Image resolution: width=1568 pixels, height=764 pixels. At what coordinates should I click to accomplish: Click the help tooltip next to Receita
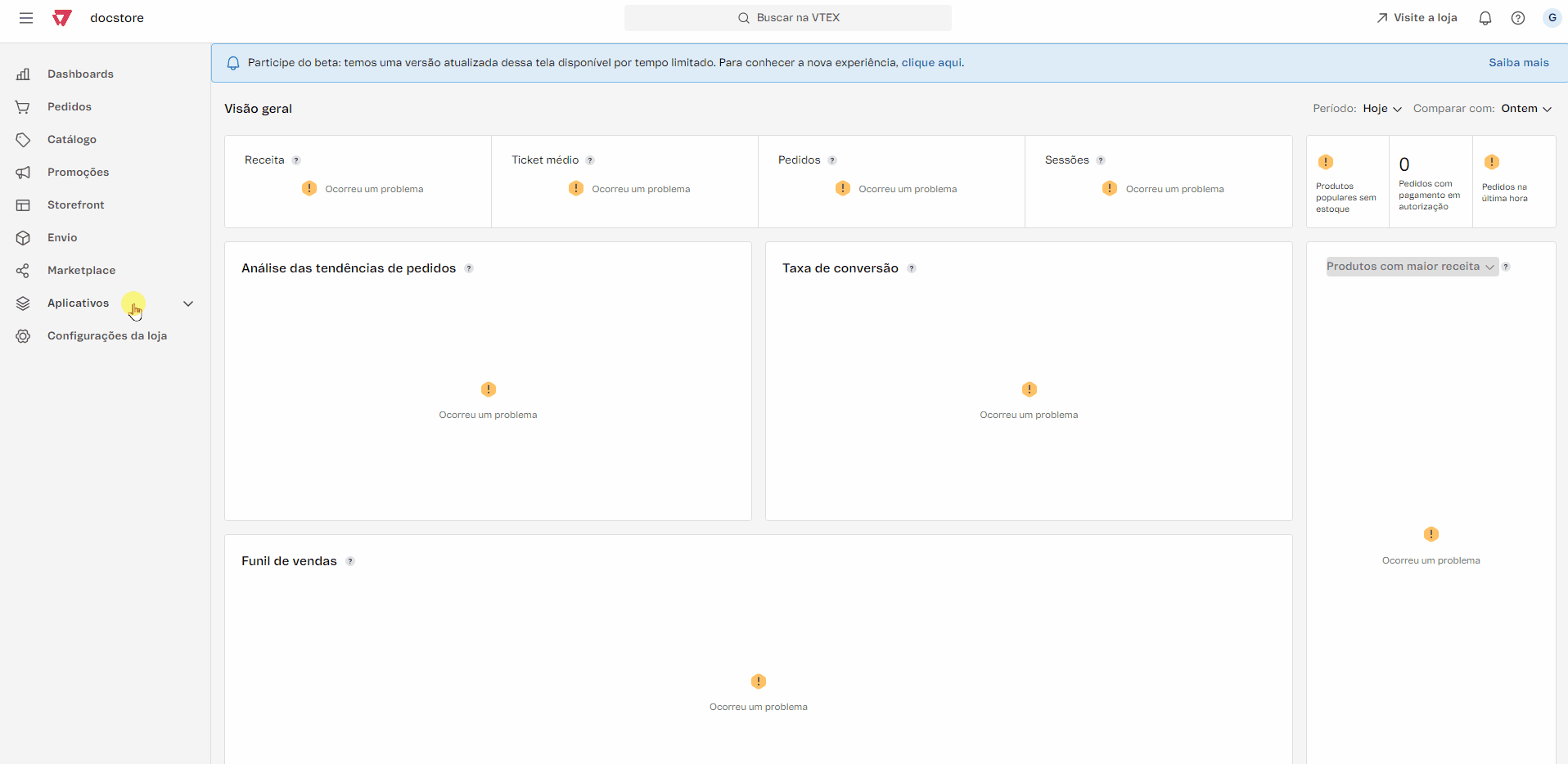pyautogui.click(x=296, y=160)
